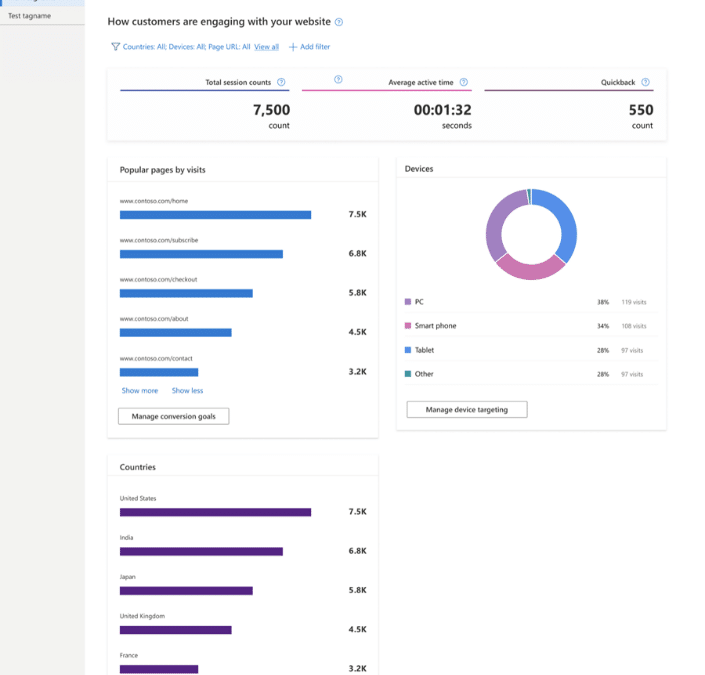Click the 'India' country label
Image resolution: width=705 pixels, height=675 pixels.
(x=126, y=537)
